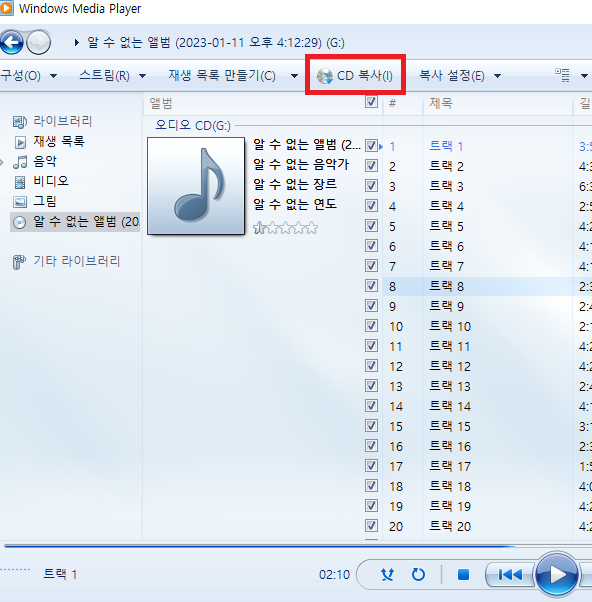The height and width of the screenshot is (602, 592).
Task: Click the album cover music note thumbnail
Action: [196, 186]
